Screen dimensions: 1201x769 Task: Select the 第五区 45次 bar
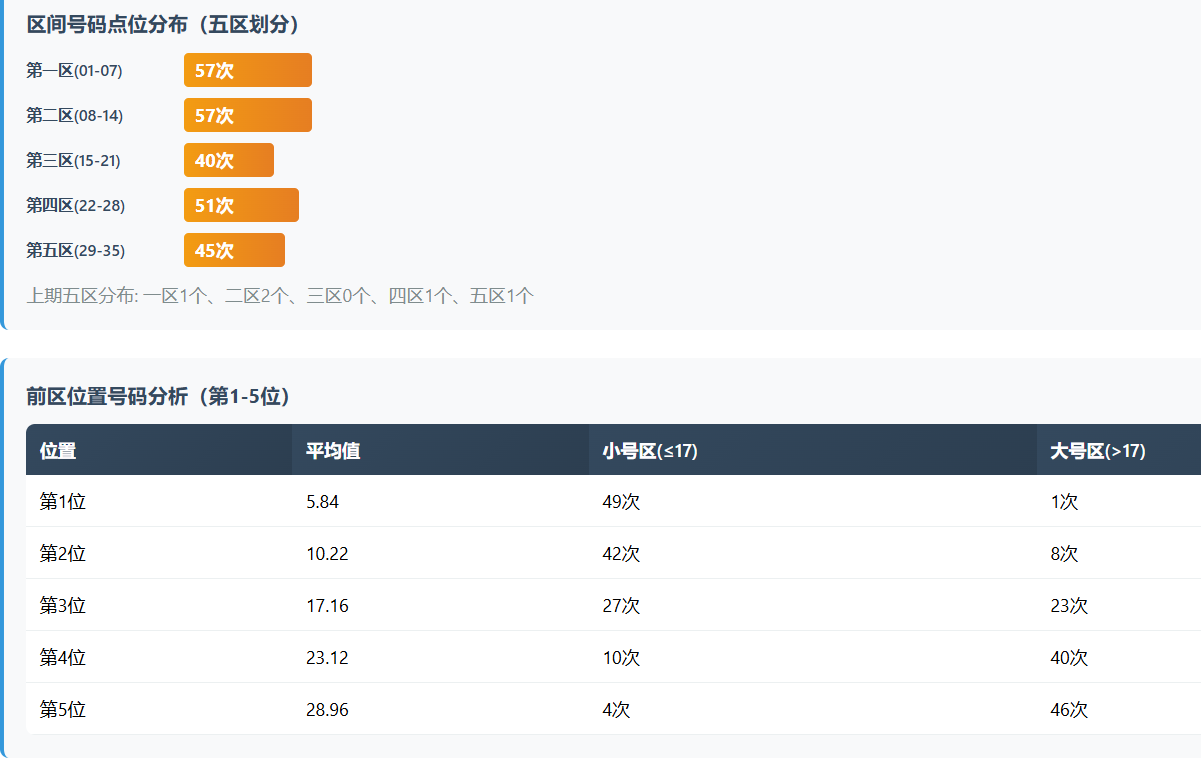pos(234,250)
